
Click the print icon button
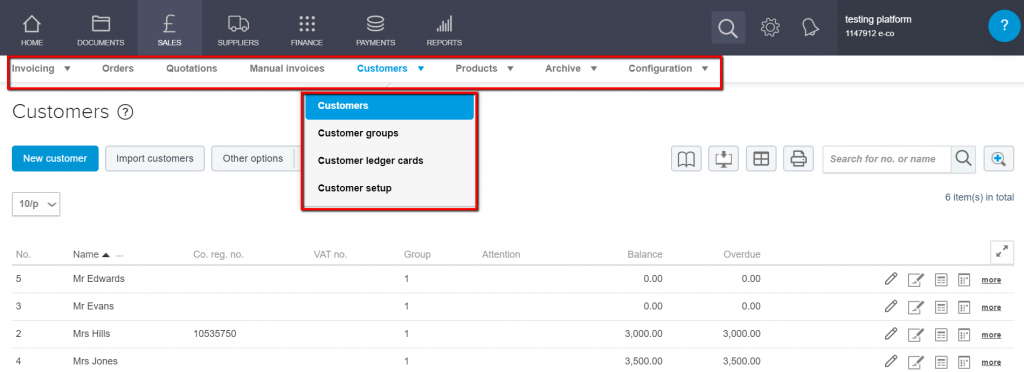(798, 159)
